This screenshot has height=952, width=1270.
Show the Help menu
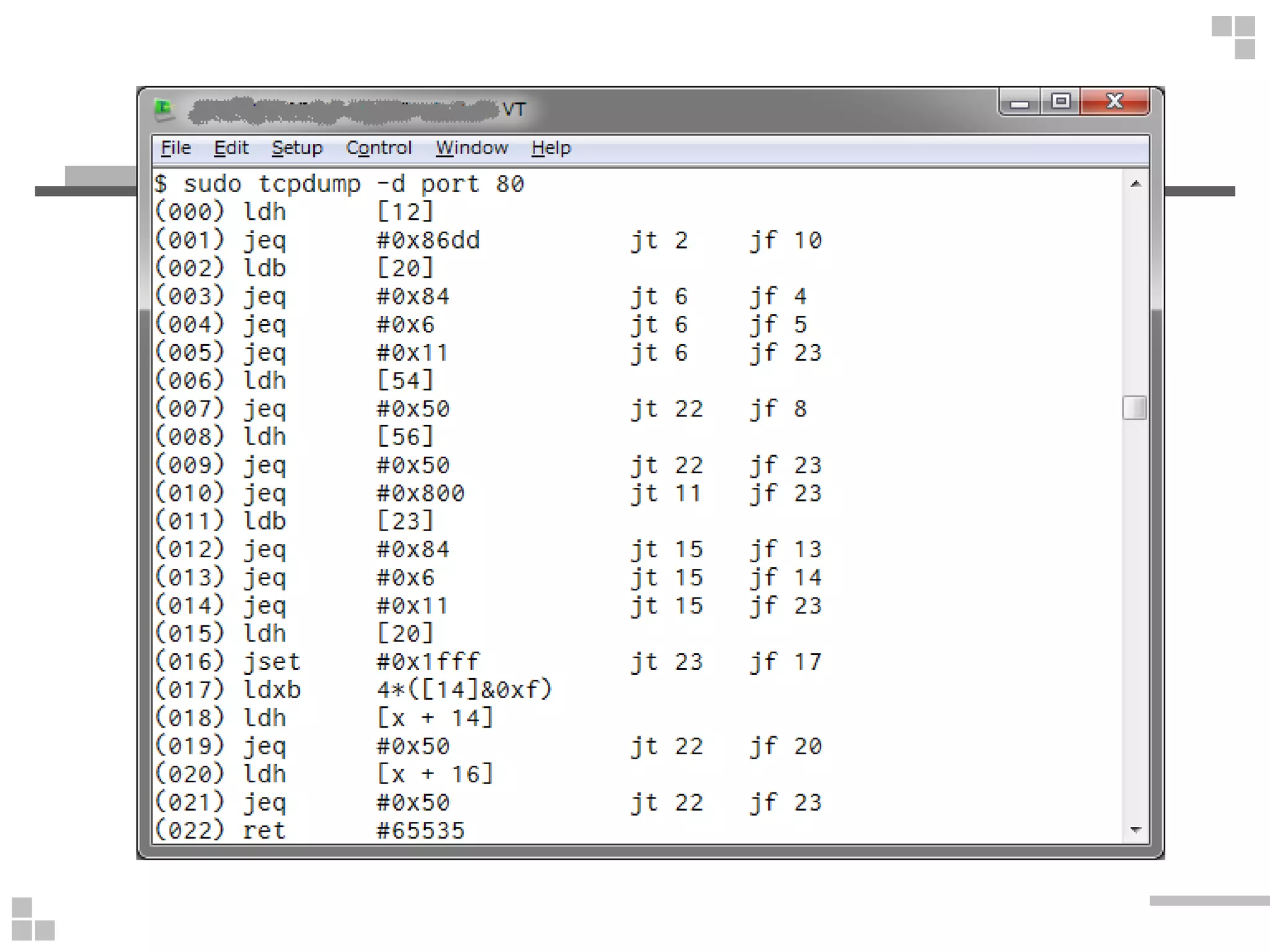551,148
